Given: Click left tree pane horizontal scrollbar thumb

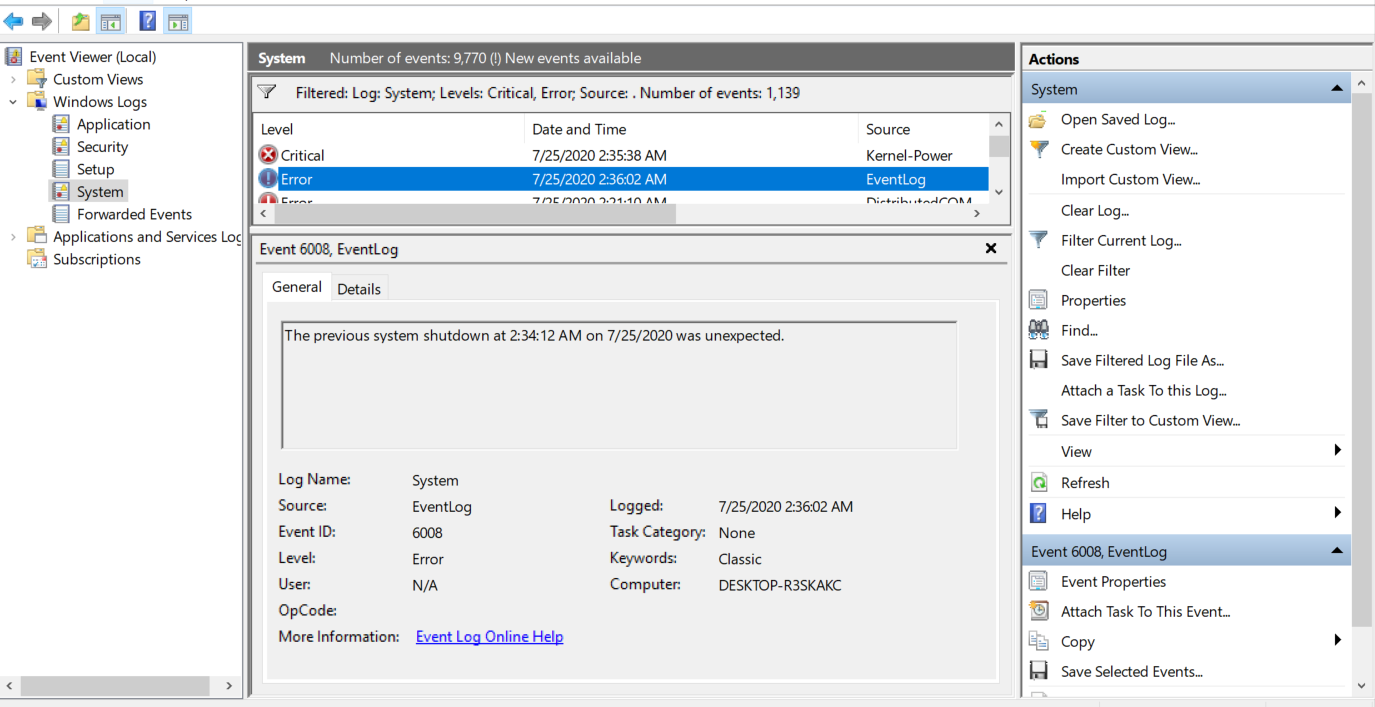Looking at the screenshot, I should point(115,686).
